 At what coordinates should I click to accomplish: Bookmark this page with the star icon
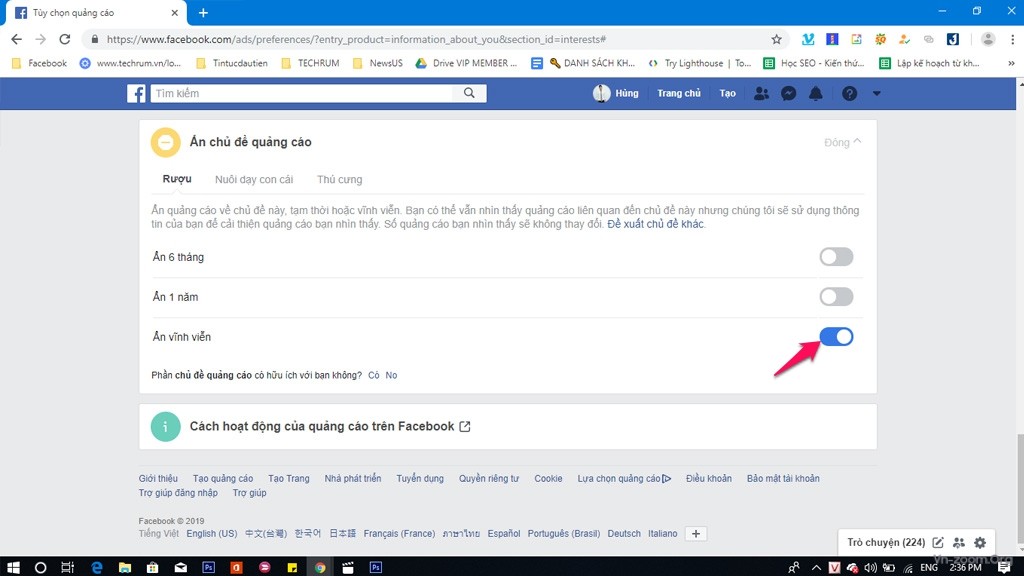coord(776,39)
